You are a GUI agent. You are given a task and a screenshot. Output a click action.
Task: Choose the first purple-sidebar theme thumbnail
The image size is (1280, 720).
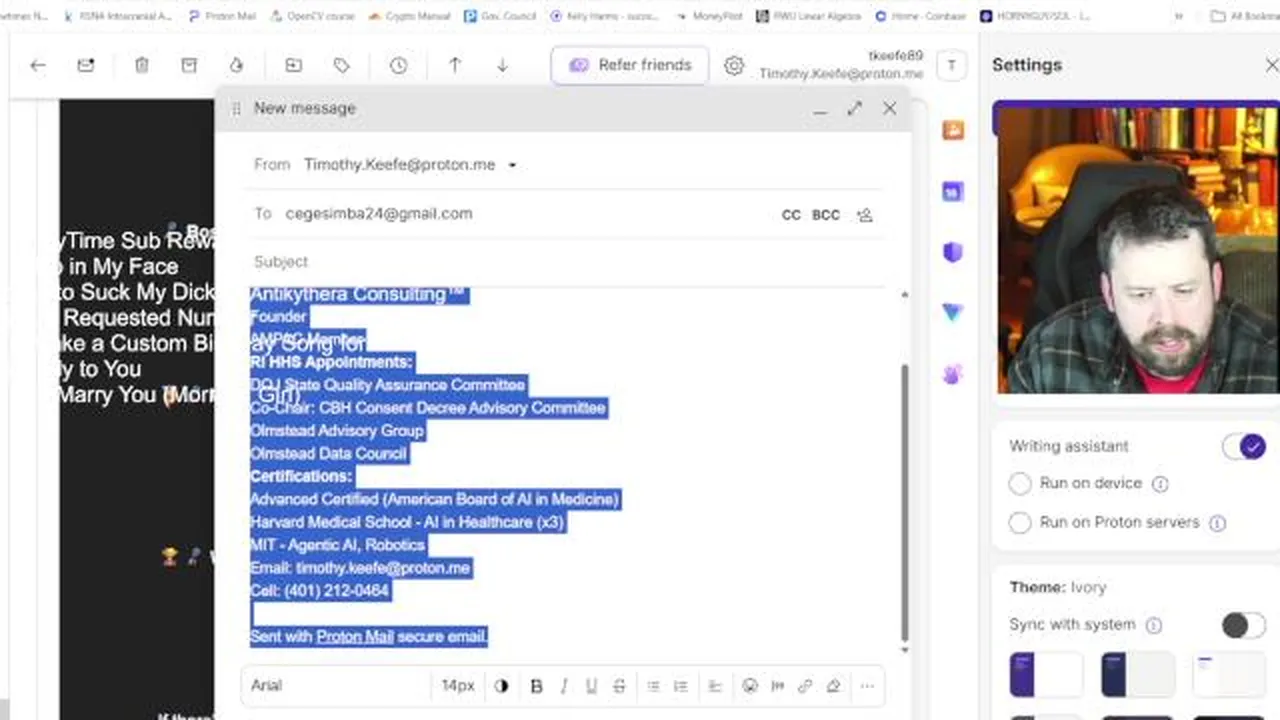[x=1046, y=674]
